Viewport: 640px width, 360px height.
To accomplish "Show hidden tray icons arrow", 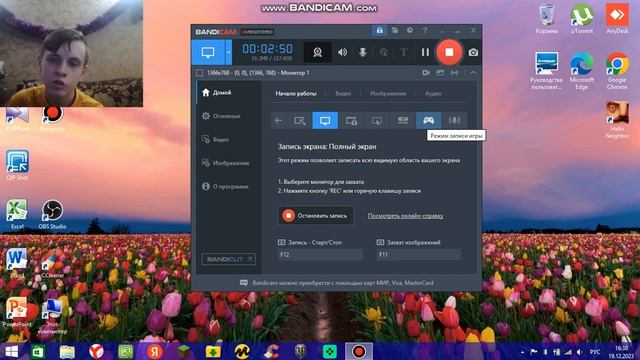I will [x=522, y=352].
